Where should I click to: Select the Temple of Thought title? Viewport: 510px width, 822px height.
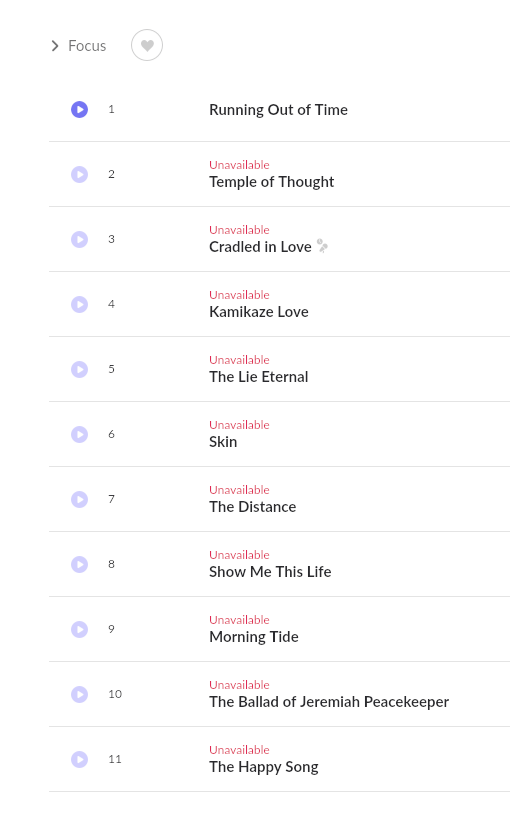(272, 182)
